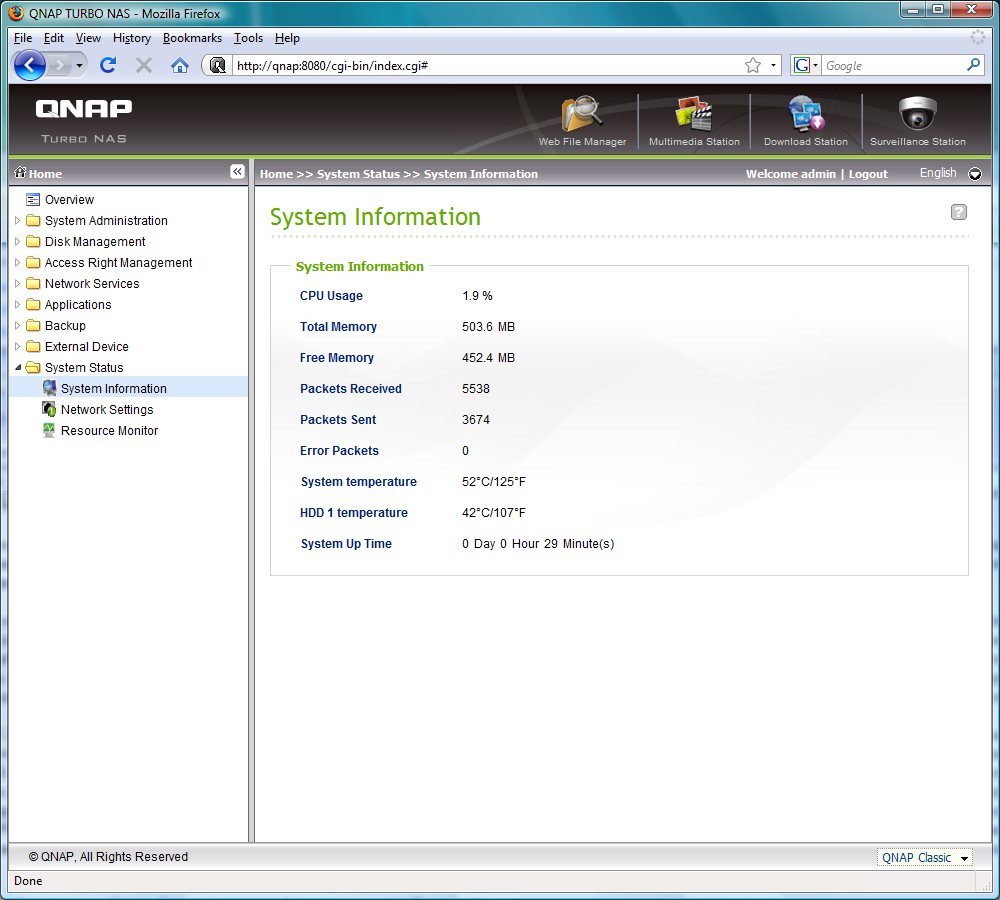Click the CPU Usage value 1.9 %
Viewport: 1000px width, 900px height.
(x=477, y=296)
